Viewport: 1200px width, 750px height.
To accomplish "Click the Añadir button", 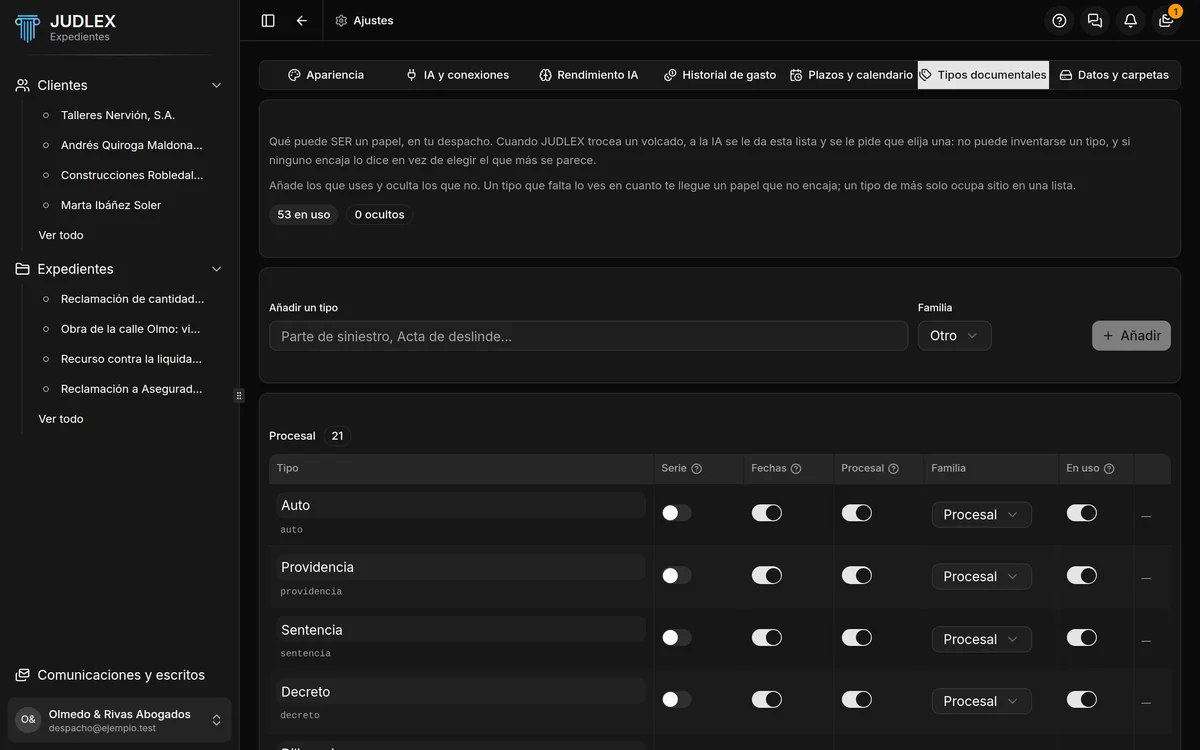I will 1131,336.
